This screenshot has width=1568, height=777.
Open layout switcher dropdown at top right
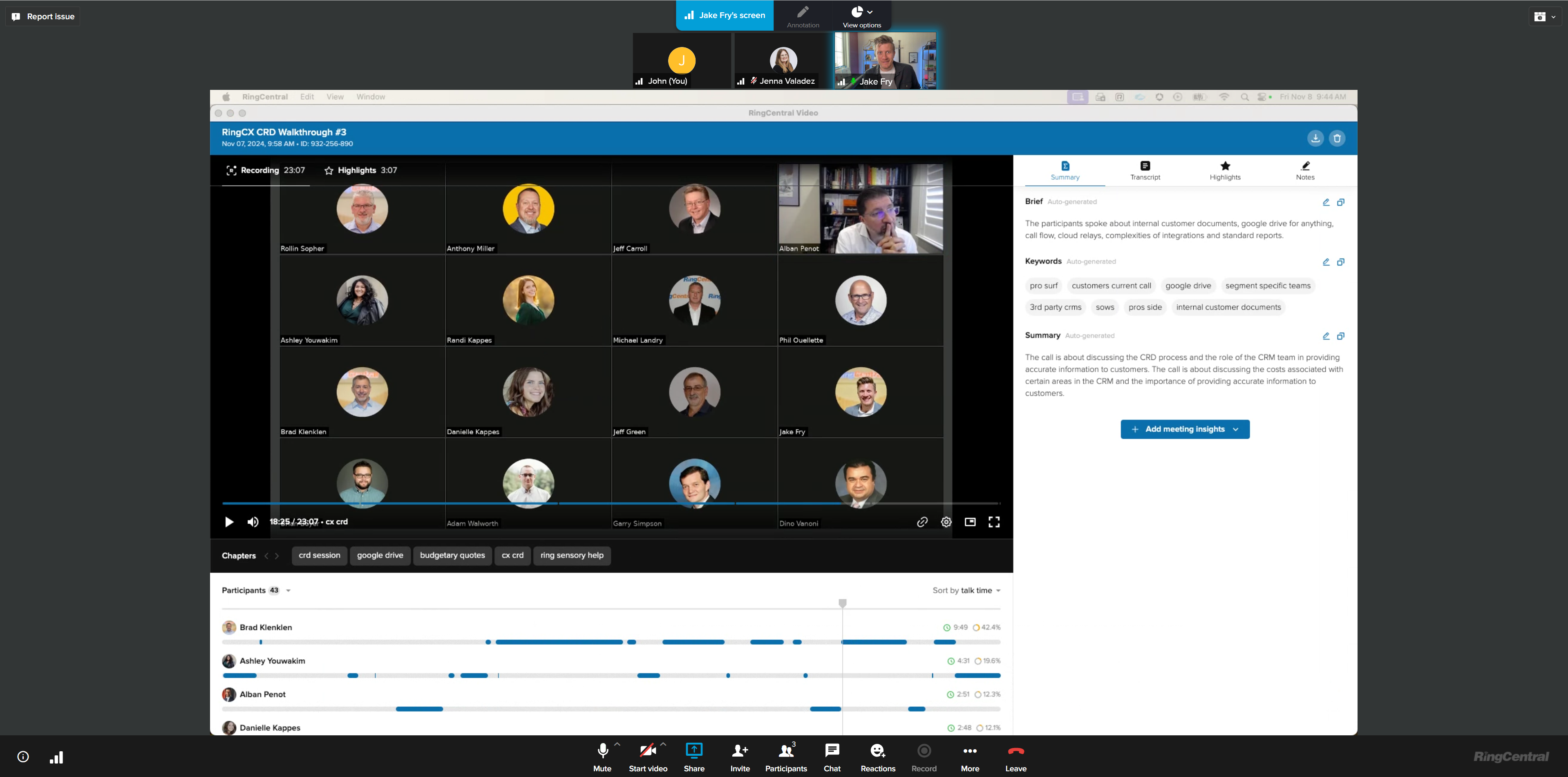[x=1544, y=16]
